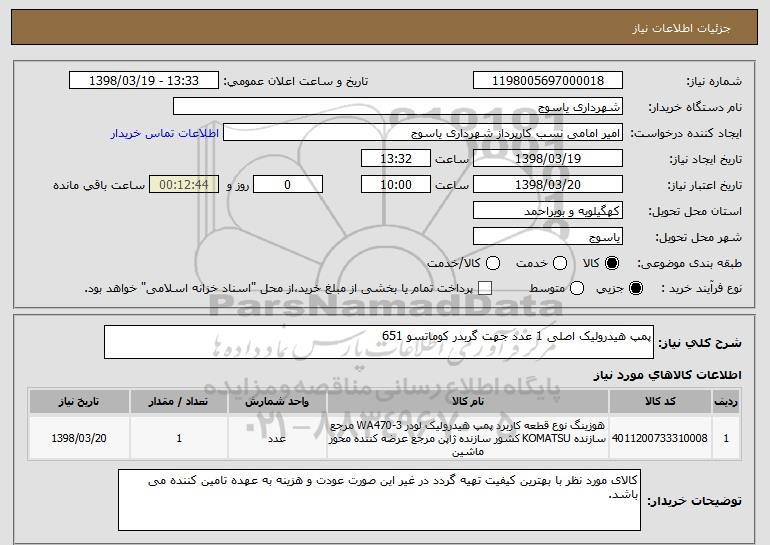The height and width of the screenshot is (545, 770).
Task: Click the تاریخ و ساعت اعلان عمومی field
Action: 144,81
